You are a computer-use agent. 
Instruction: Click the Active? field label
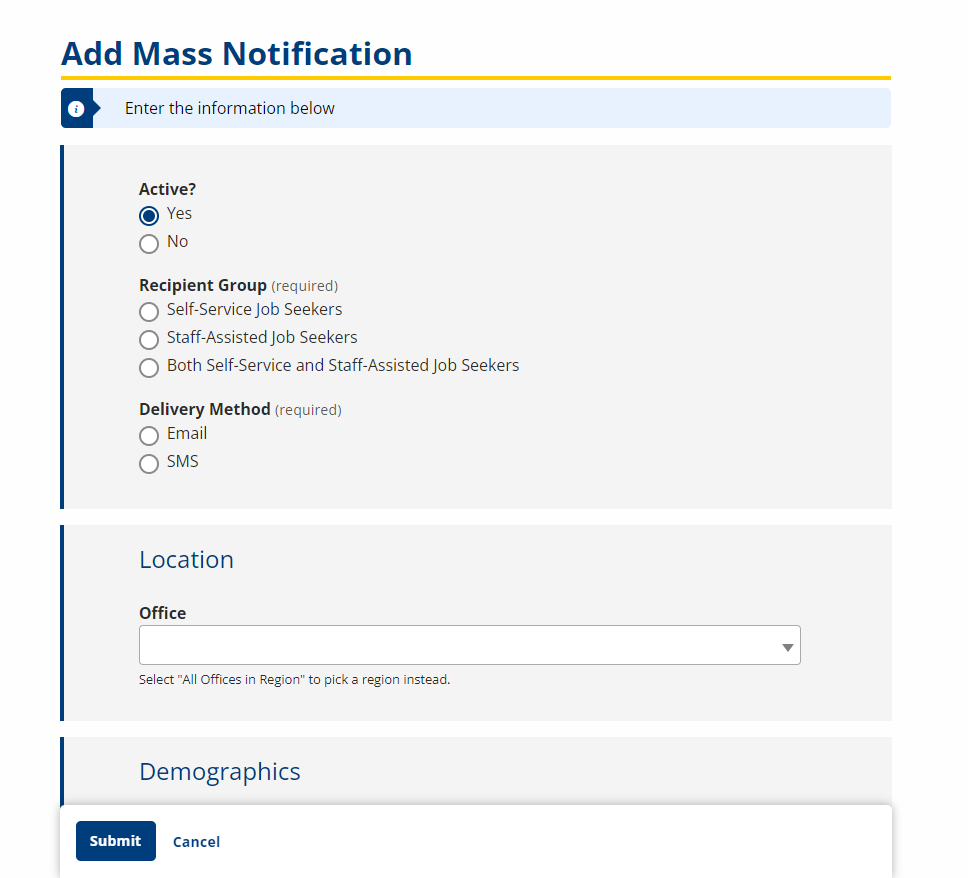click(x=167, y=189)
